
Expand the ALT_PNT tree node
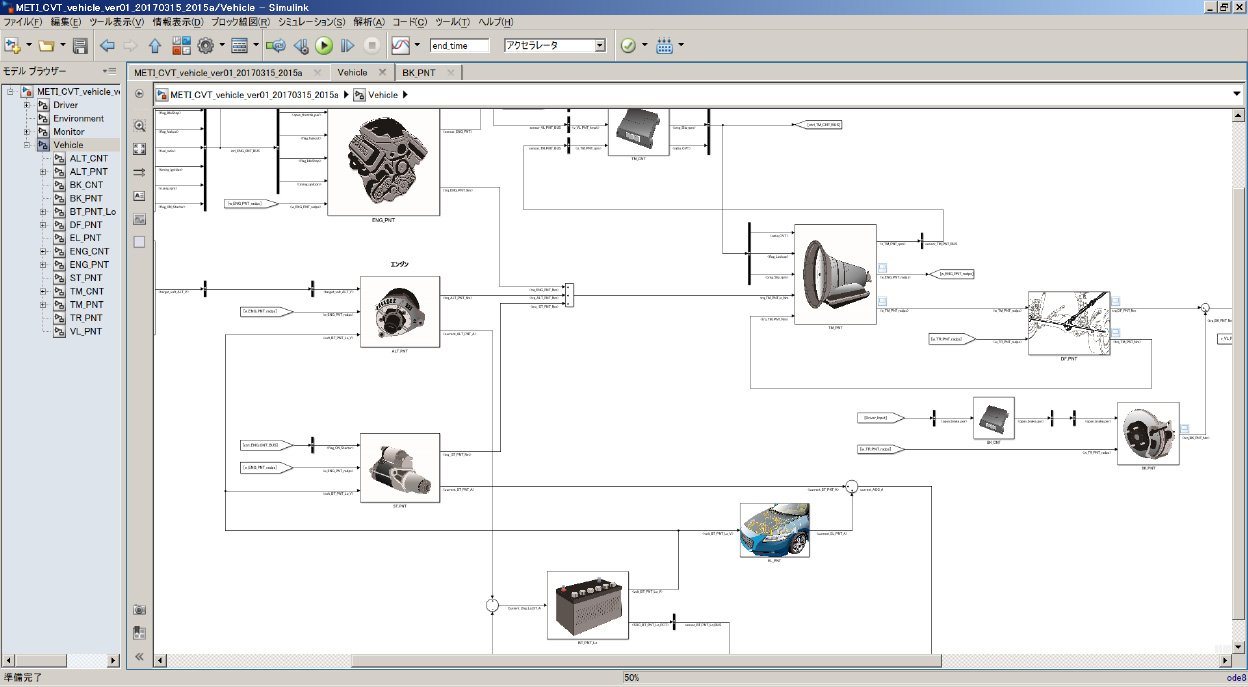click(43, 172)
